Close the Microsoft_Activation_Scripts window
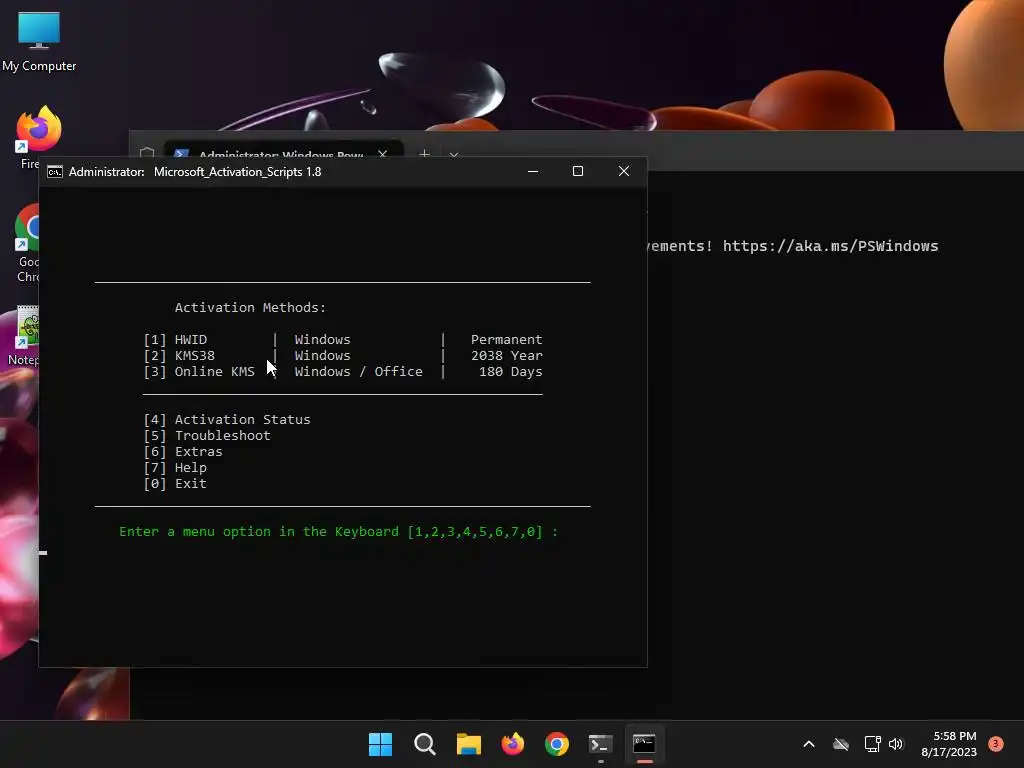This screenshot has height=768, width=1024. (x=624, y=171)
